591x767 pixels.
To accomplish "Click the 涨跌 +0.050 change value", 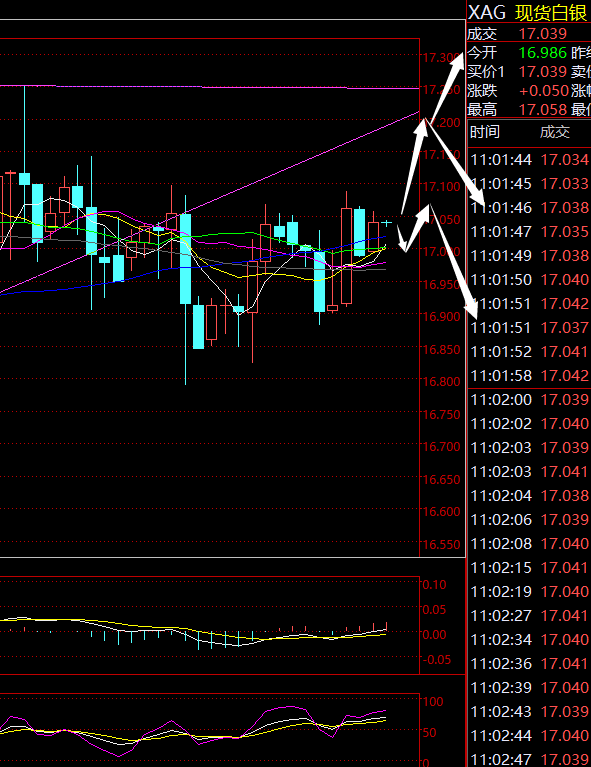I will tap(544, 90).
